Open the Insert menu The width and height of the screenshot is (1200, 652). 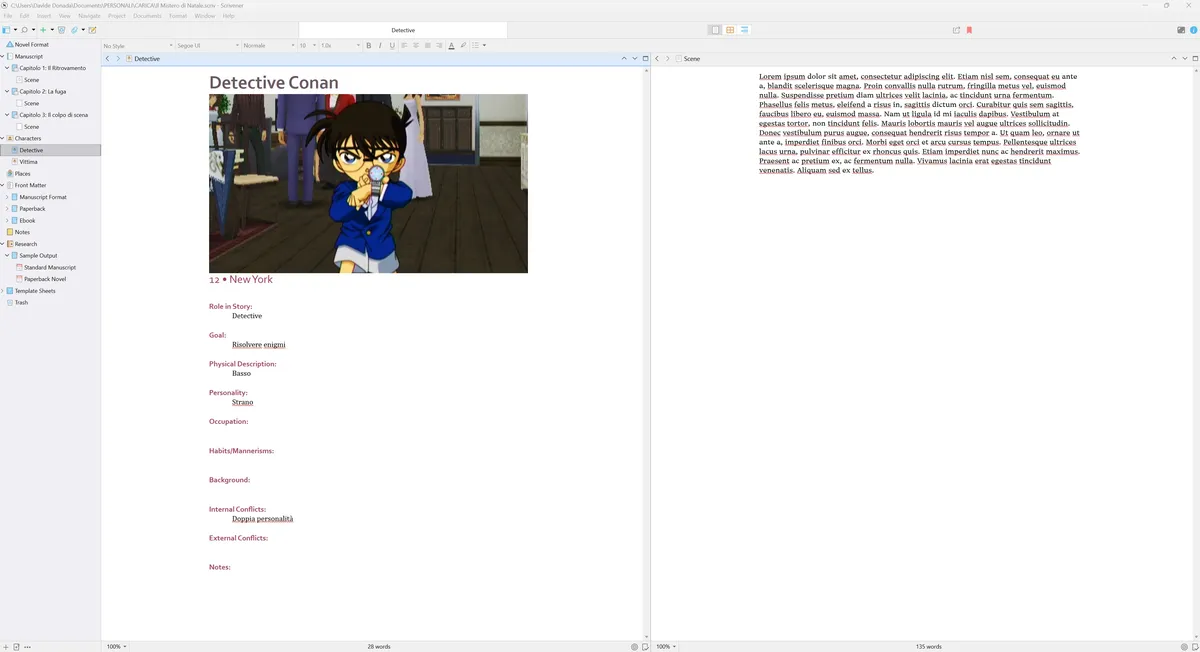tap(44, 16)
